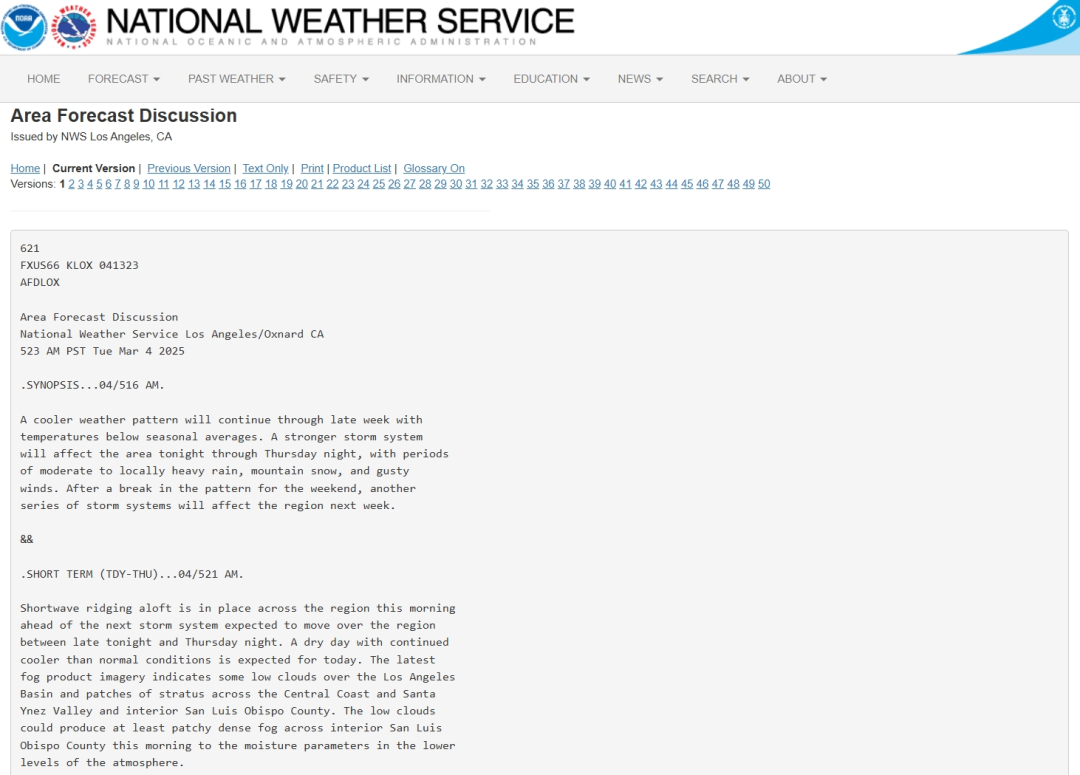
Task: Open version 45 of the discussion
Action: point(687,184)
